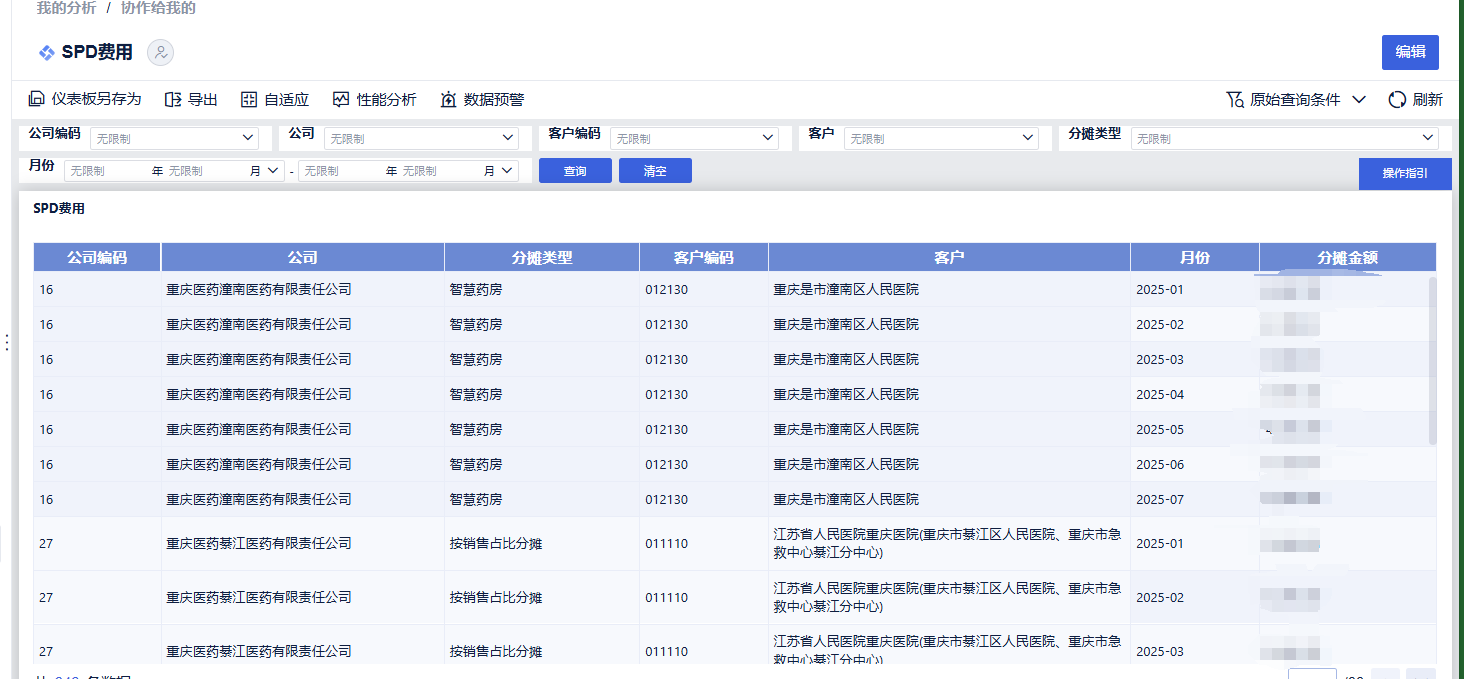Open 性能分析 performance analysis

[x=374, y=100]
